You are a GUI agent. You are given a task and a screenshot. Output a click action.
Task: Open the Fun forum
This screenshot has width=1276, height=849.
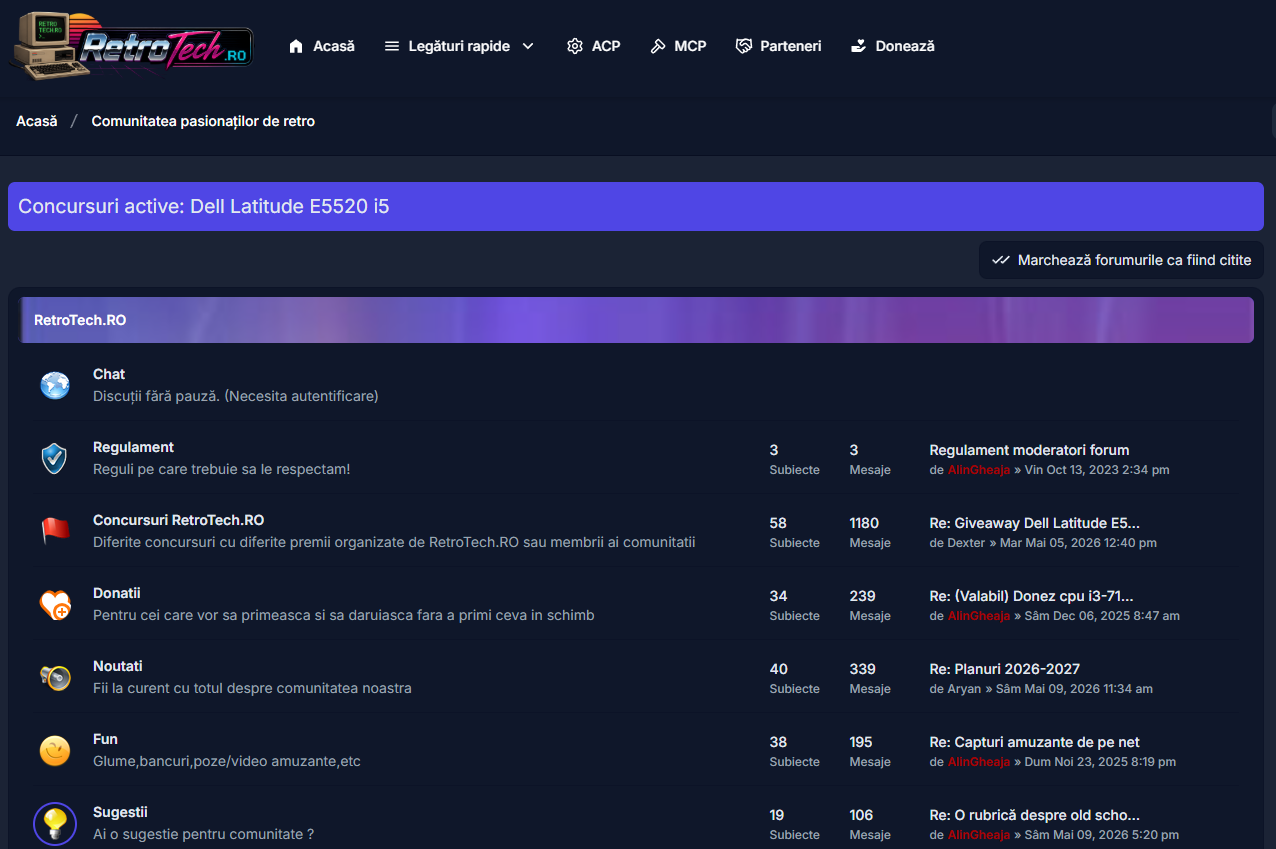[x=105, y=739]
